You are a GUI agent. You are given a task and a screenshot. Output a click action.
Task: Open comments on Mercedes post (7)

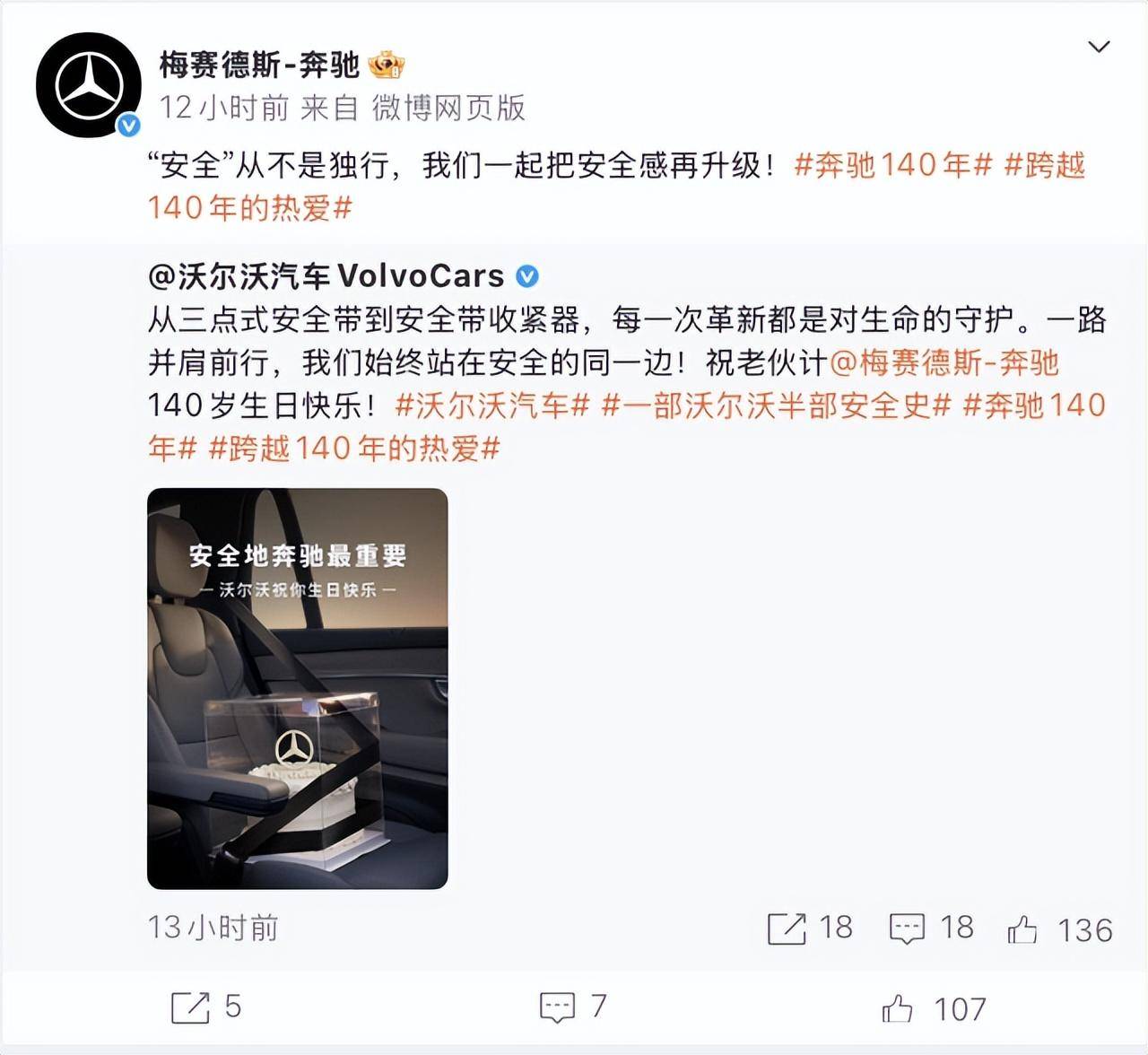click(574, 1007)
